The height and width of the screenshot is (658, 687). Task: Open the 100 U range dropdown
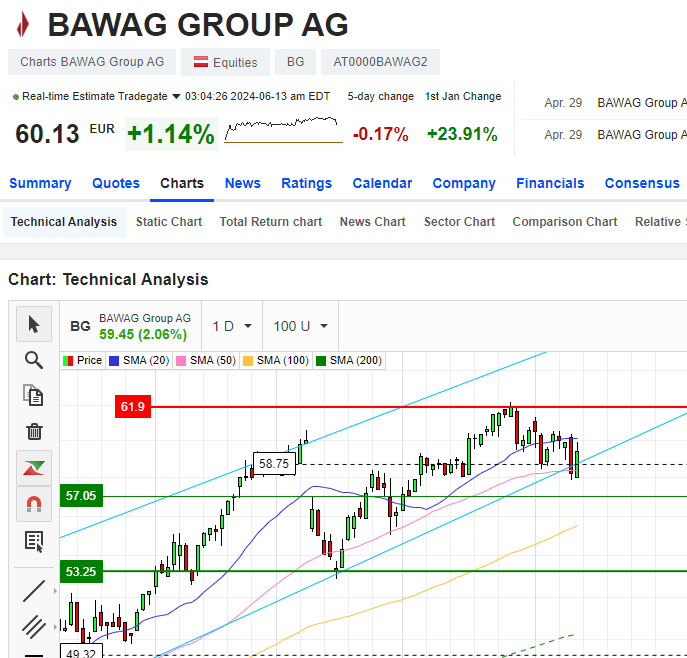300,326
